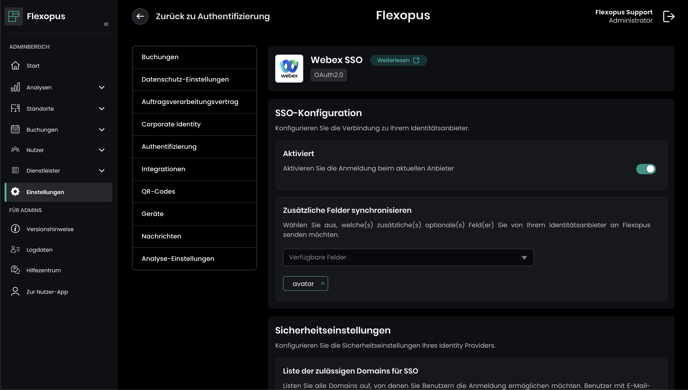Expand the Dienstleister sidebar menu
The image size is (688, 390).
pos(102,171)
